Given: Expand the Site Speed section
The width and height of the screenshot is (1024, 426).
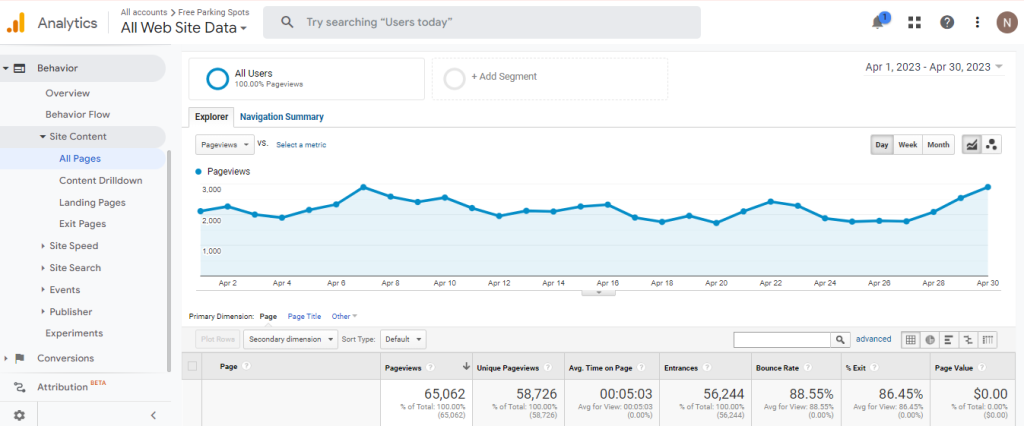Looking at the screenshot, I should coord(73,246).
